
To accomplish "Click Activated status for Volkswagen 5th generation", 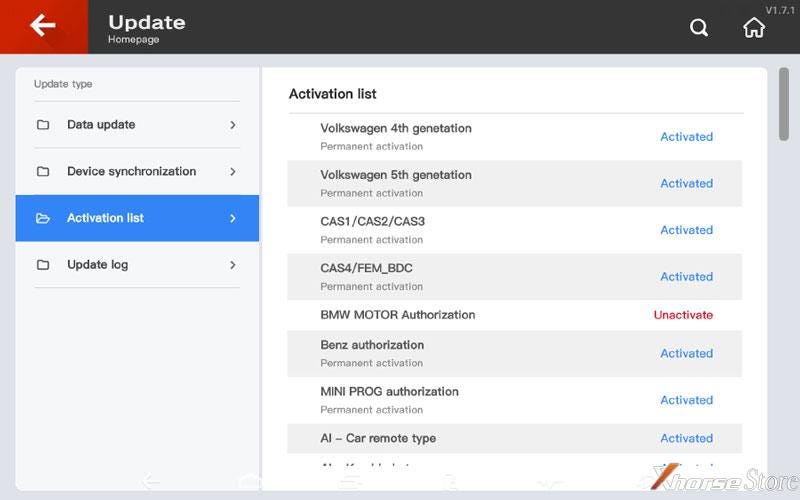I will pos(686,183).
